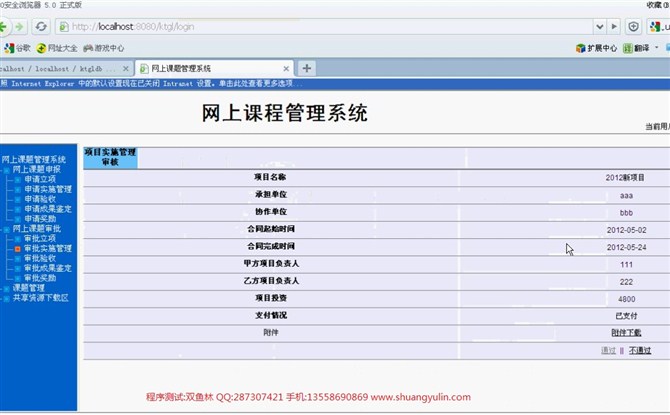This screenshot has width=670, height=415.
Task: Click the 乙方项目负责人 value 222
Action: click(x=626, y=282)
